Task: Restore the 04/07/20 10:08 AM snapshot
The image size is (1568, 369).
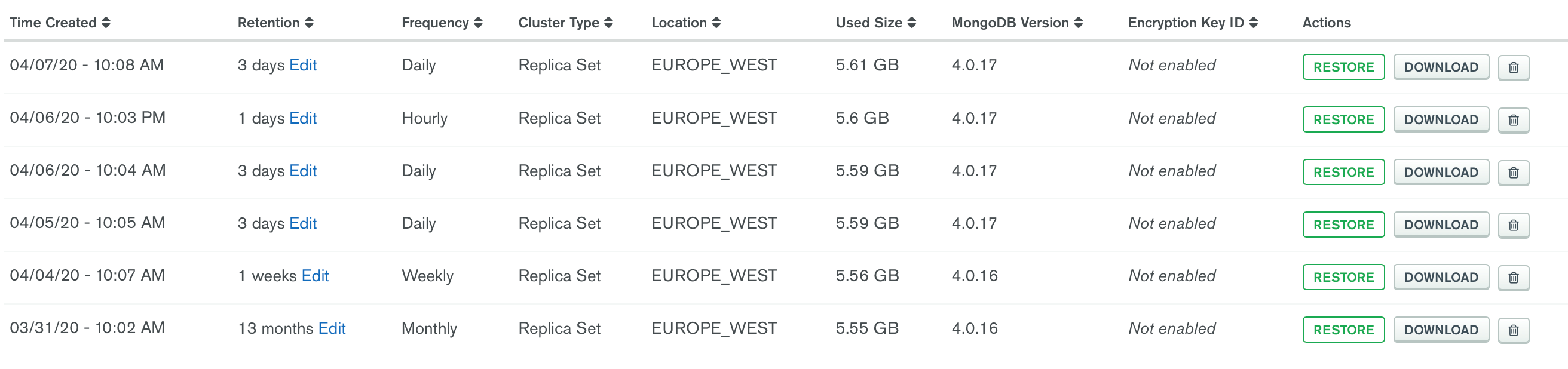Action: click(1343, 67)
